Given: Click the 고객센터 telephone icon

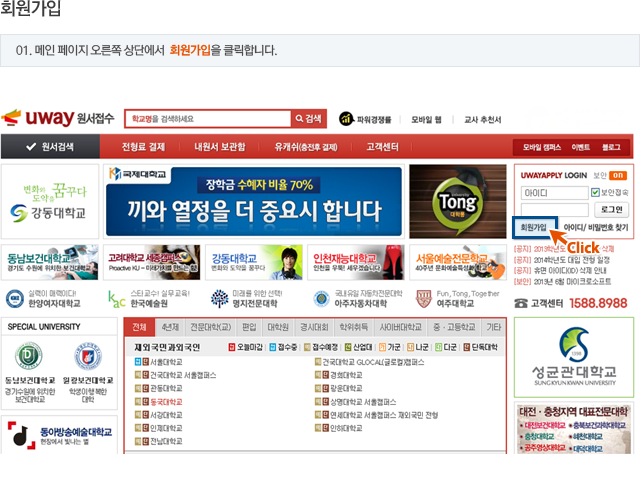Looking at the screenshot, I should (x=520, y=303).
